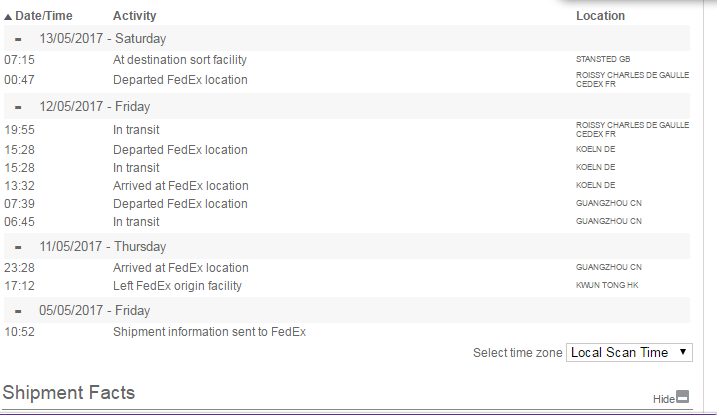Click the KWUN TONG HK location text
Image resolution: width=717 pixels, height=415 pixels.
point(606,286)
